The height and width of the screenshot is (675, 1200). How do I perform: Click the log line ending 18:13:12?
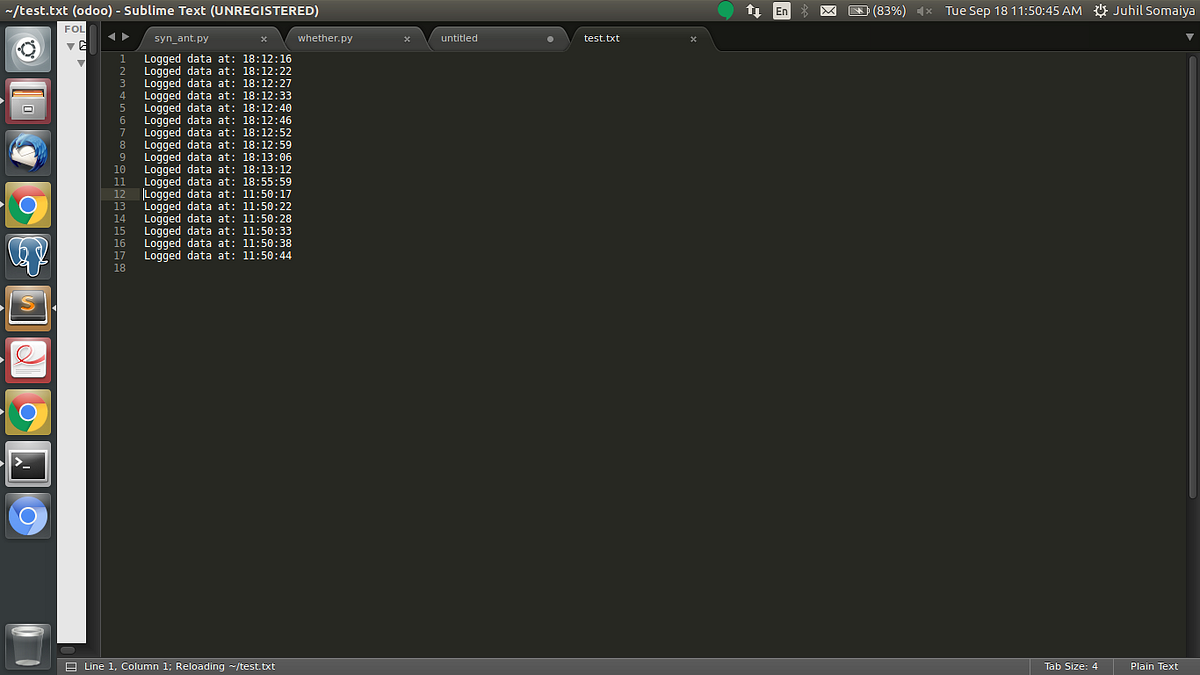pos(218,170)
